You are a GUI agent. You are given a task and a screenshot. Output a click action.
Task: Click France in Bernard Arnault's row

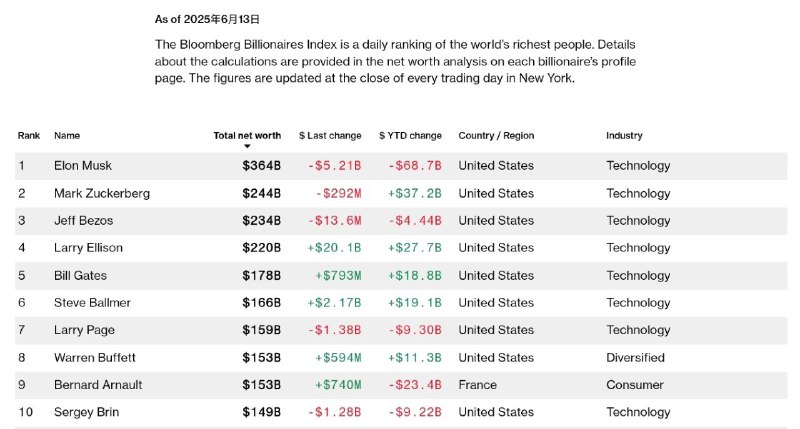pyautogui.click(x=477, y=385)
